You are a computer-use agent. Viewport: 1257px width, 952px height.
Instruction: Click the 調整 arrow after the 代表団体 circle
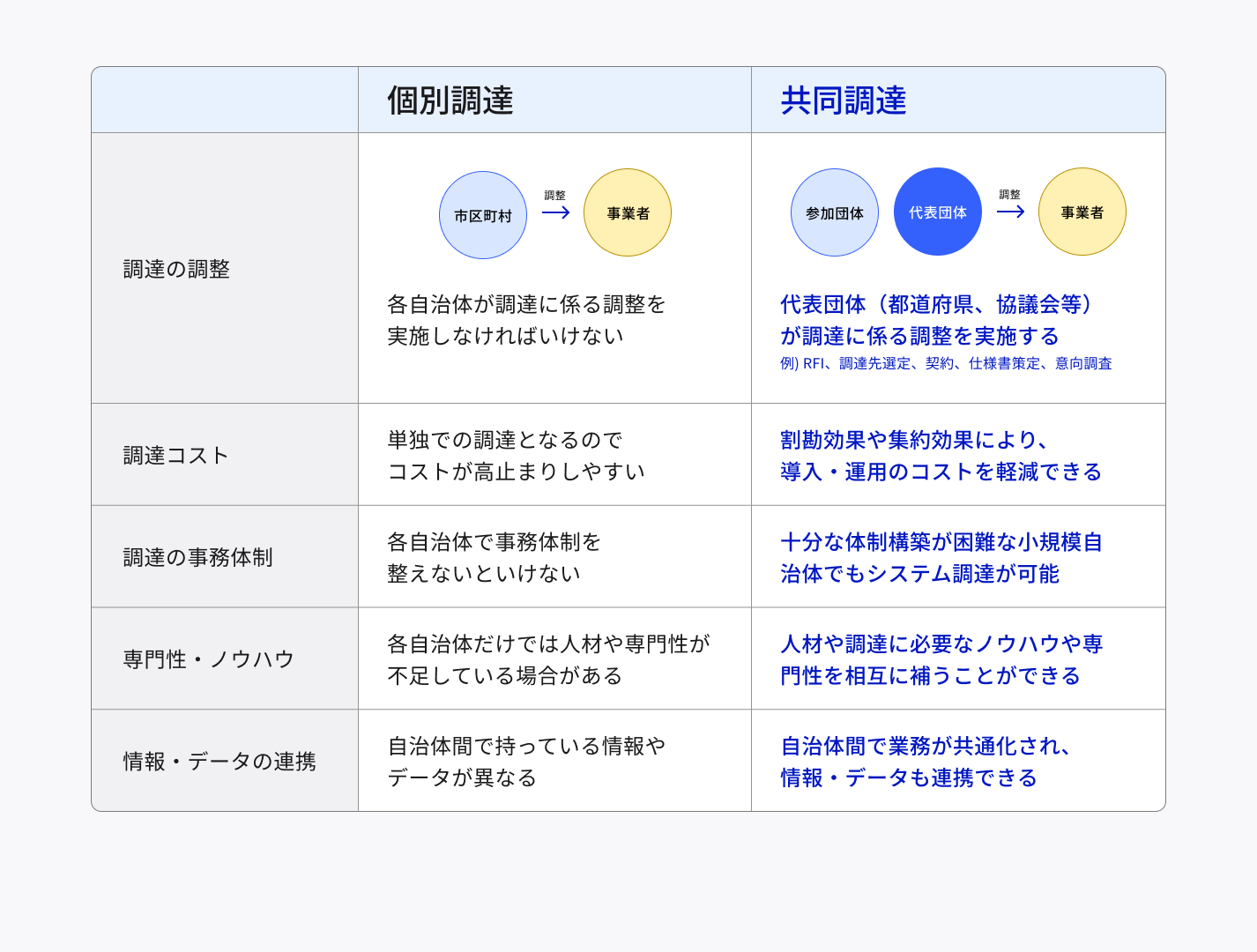pyautogui.click(x=1010, y=211)
